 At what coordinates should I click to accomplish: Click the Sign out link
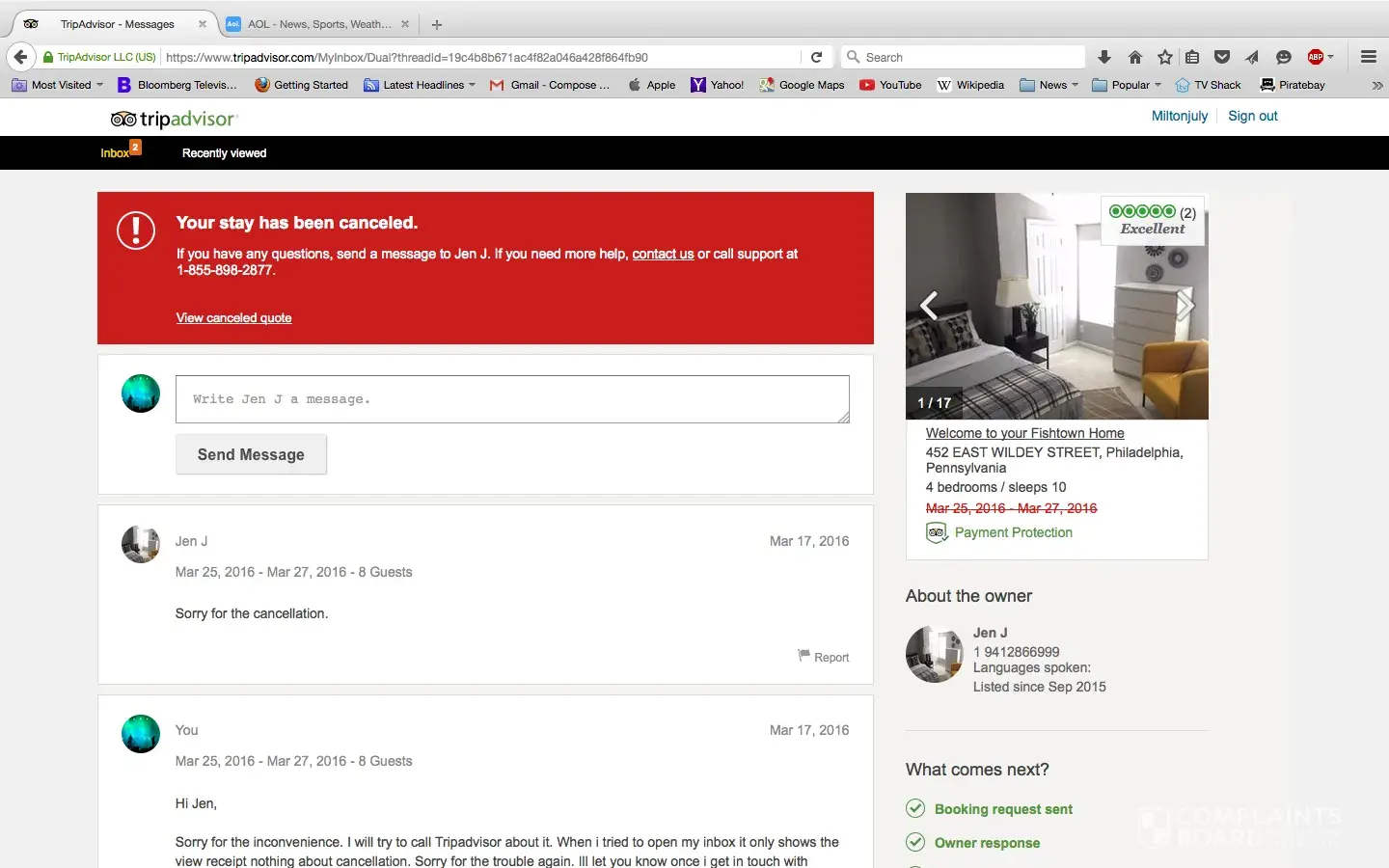coord(1253,116)
